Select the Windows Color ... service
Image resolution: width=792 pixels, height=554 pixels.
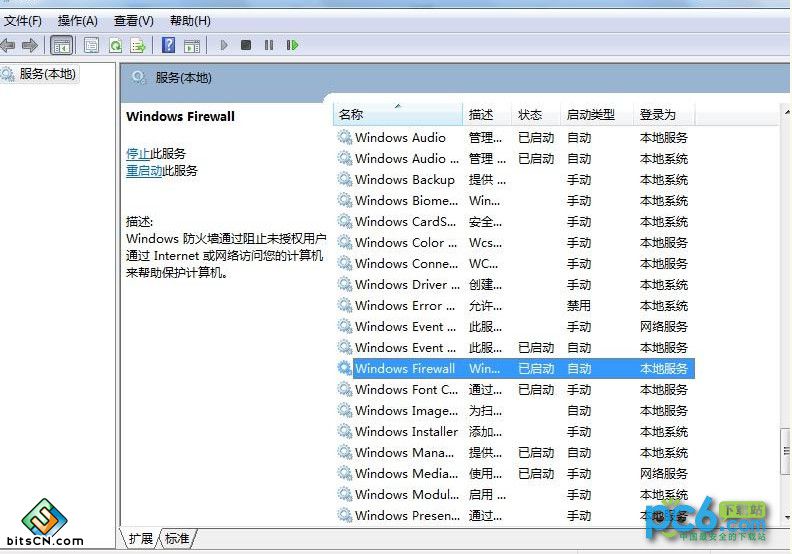click(x=514, y=242)
